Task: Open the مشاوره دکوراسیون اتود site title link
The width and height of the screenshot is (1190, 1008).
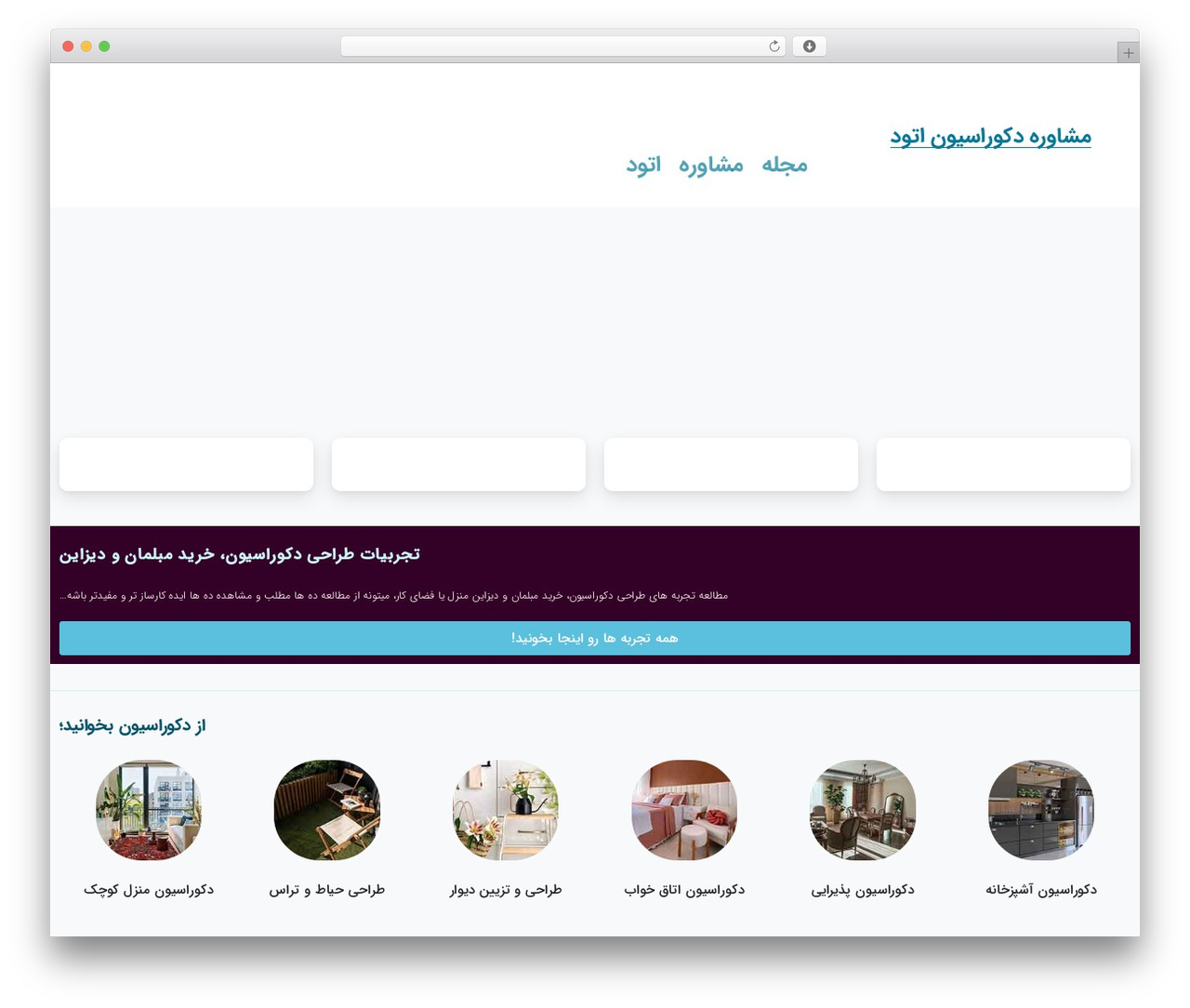Action: pos(990,137)
